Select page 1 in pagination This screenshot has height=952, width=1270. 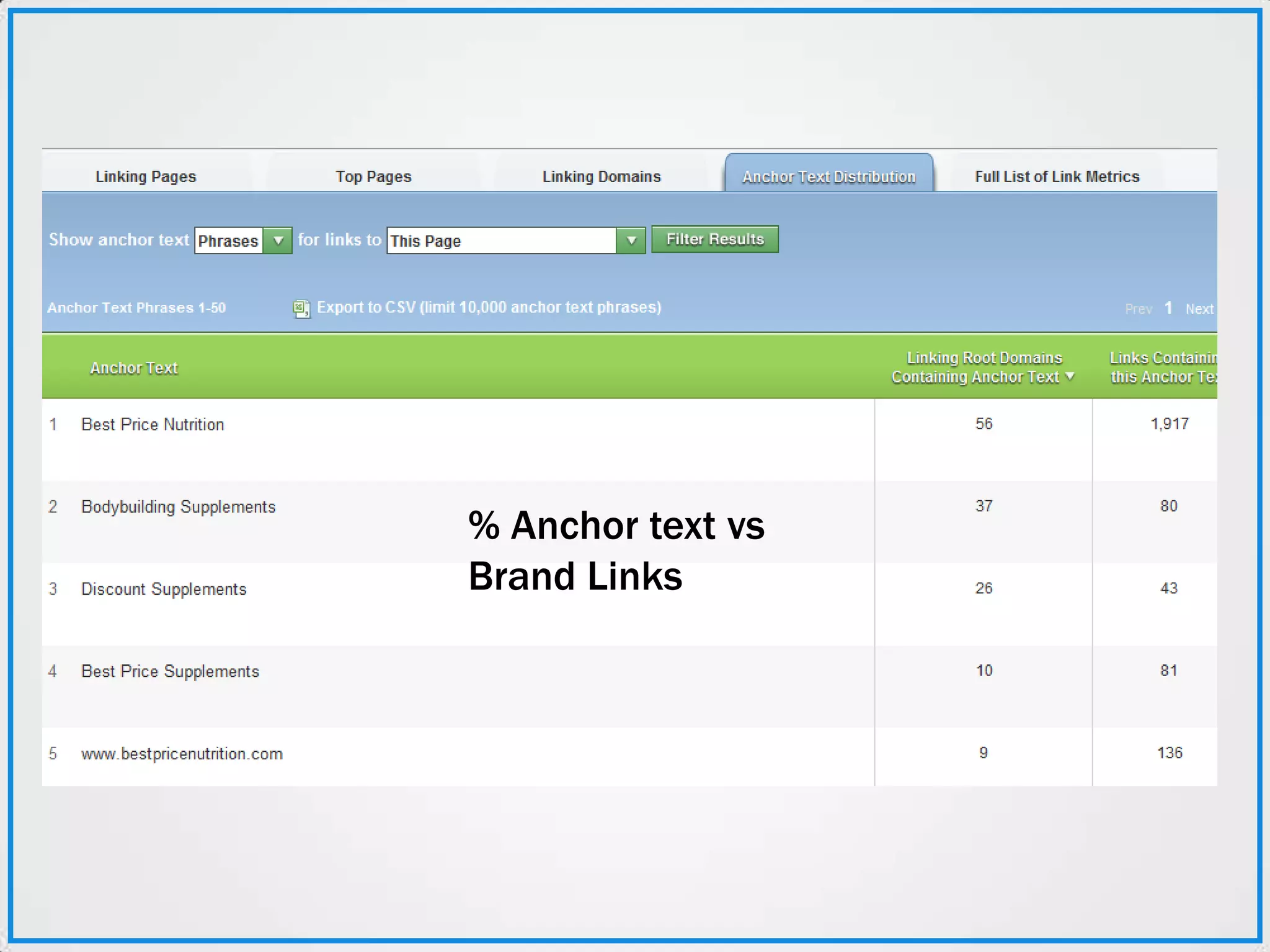click(1168, 308)
